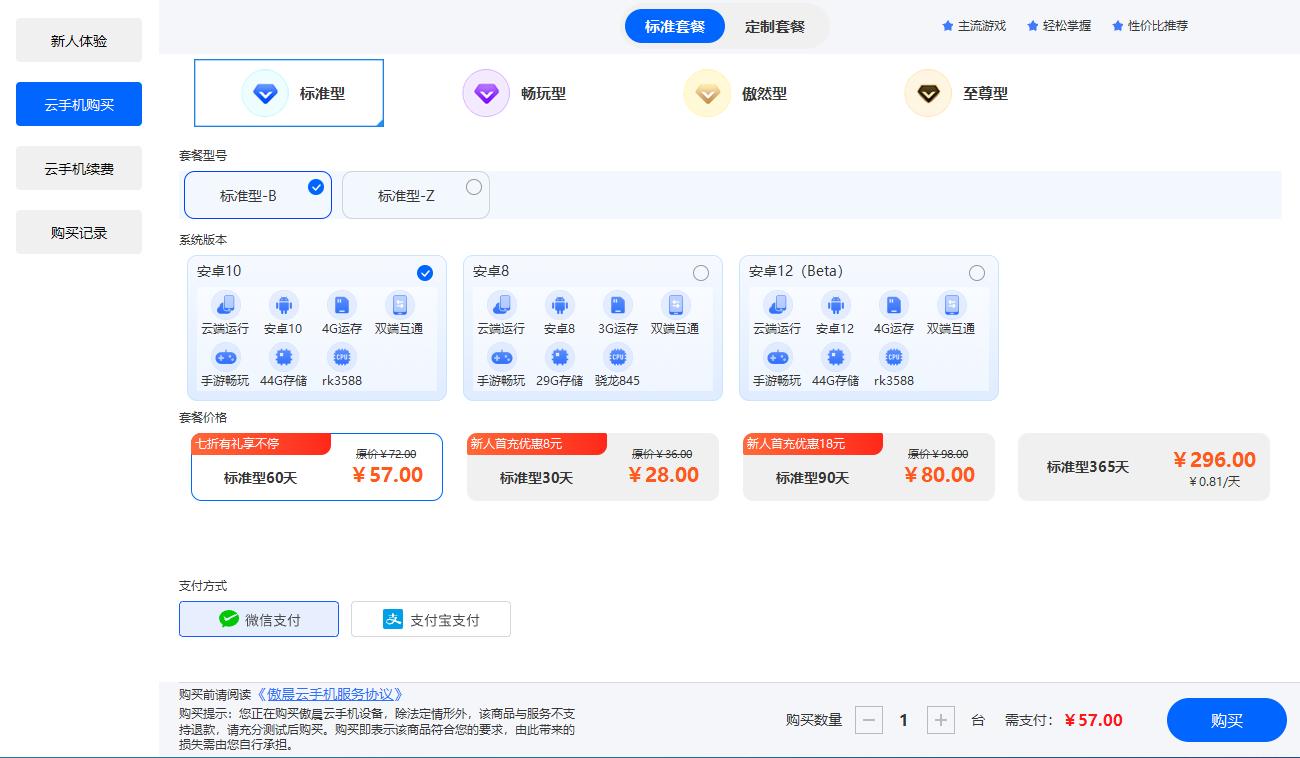The height and width of the screenshot is (758, 1300).
Task: Click the 手游畅玩 gamepad icon
Action: pyautogui.click(x=225, y=357)
